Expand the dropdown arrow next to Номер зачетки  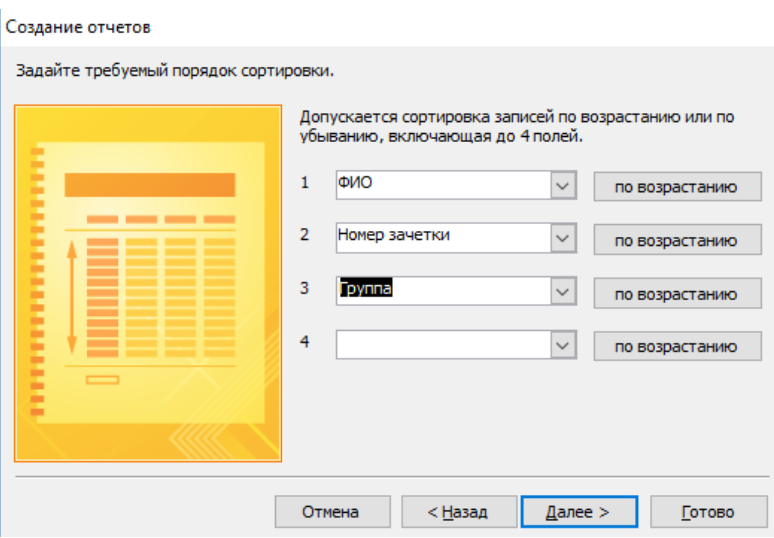pos(563,239)
